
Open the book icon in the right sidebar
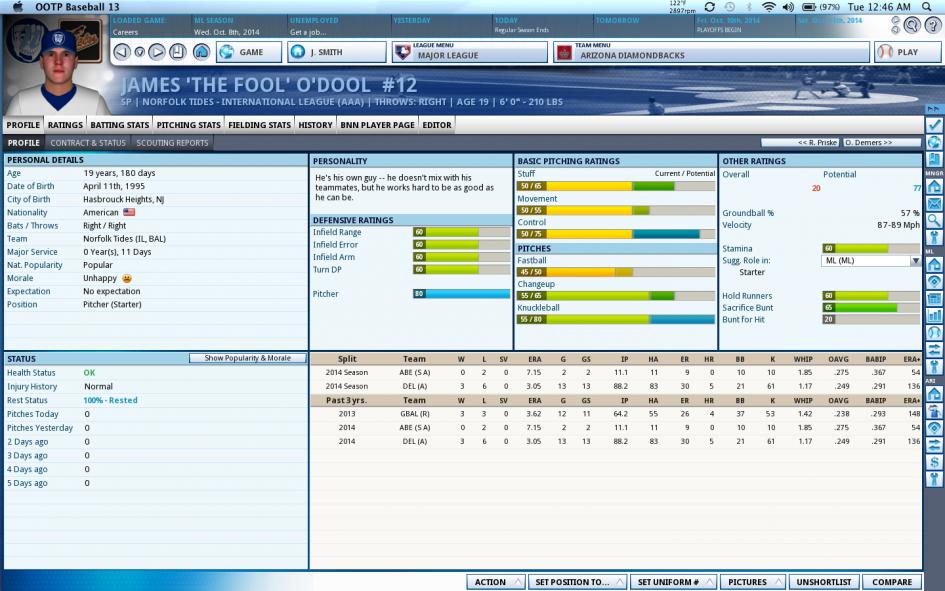(934, 160)
